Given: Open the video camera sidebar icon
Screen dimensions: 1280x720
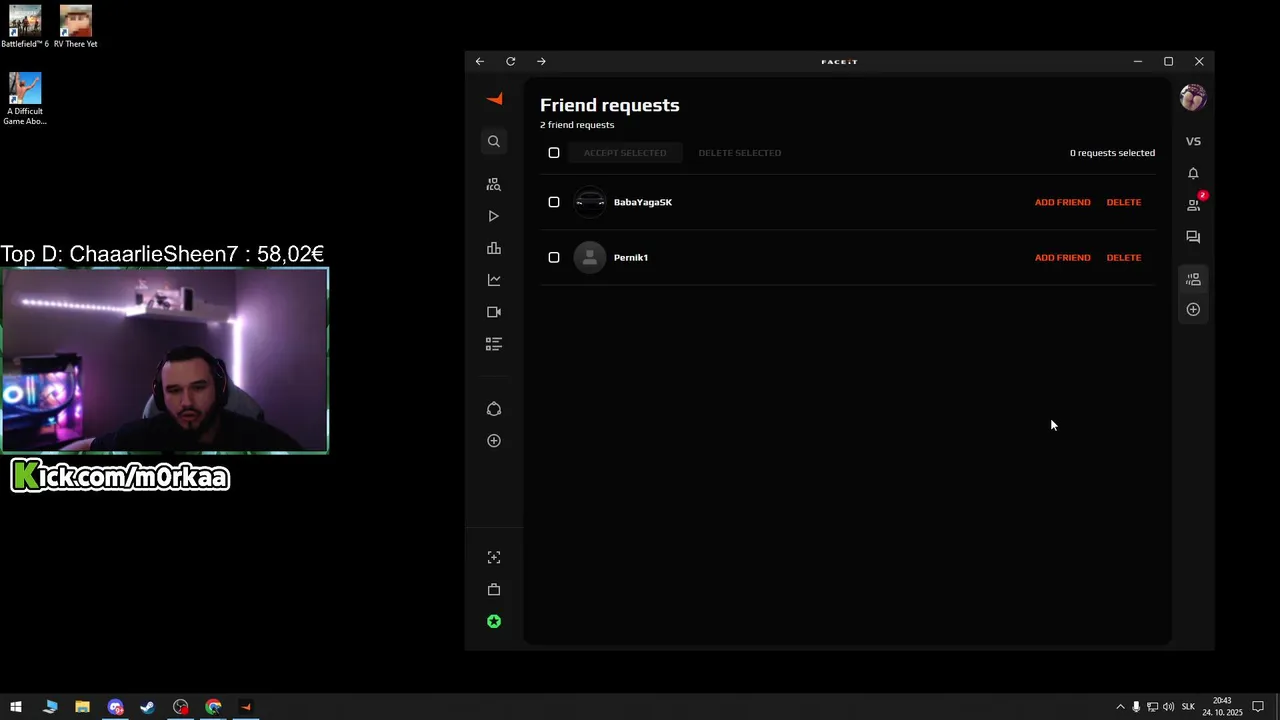Looking at the screenshot, I should pos(494,313).
